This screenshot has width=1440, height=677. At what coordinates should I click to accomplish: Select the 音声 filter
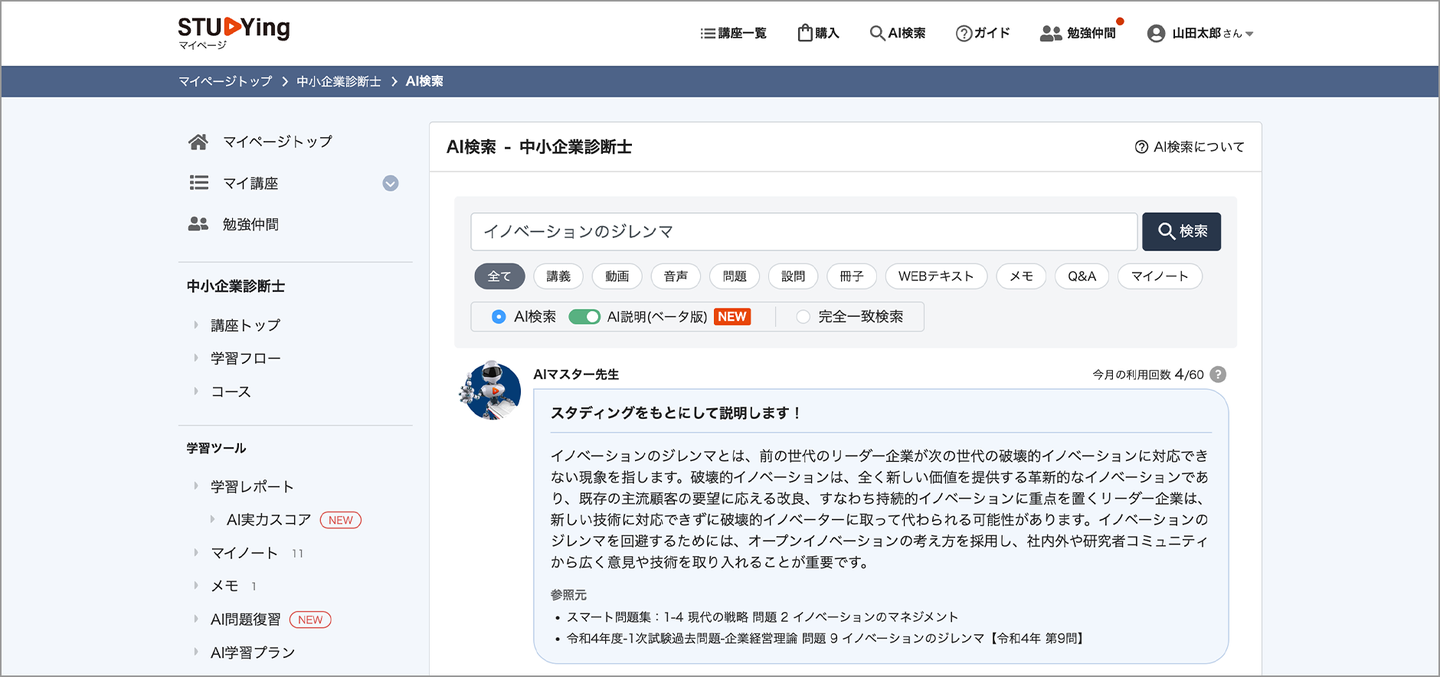pos(676,276)
